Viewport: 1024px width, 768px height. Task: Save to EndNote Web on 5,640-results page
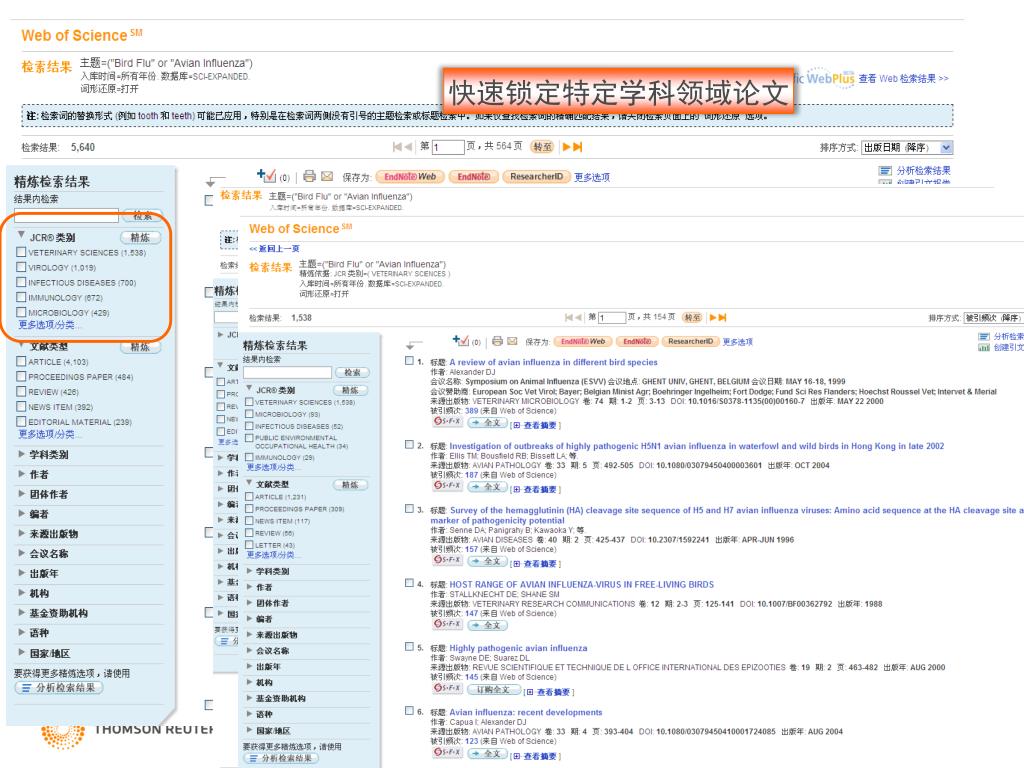tap(409, 176)
